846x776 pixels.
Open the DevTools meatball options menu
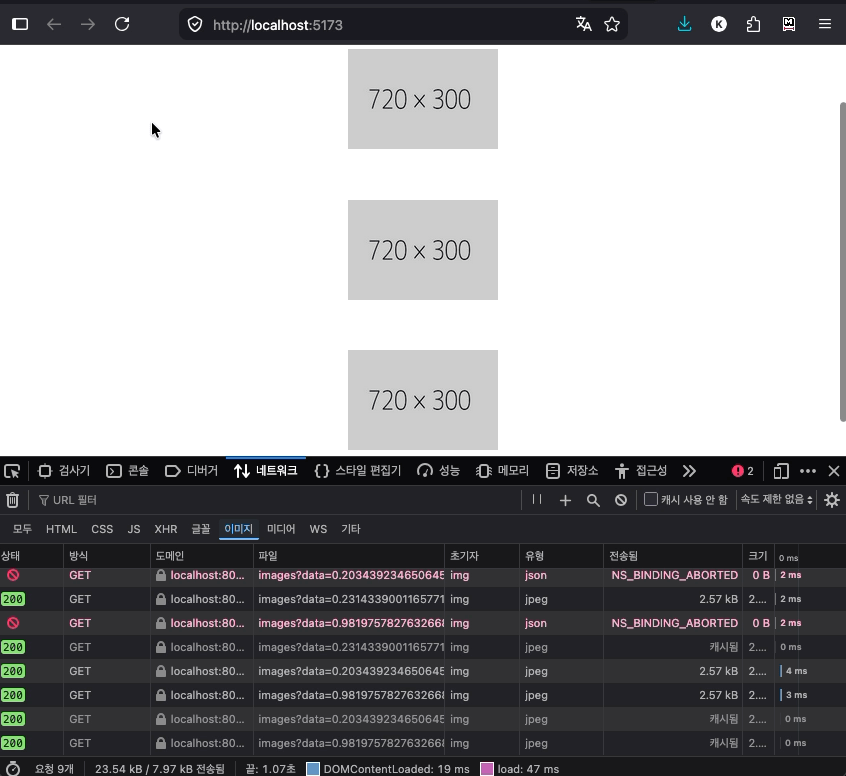[x=808, y=470]
